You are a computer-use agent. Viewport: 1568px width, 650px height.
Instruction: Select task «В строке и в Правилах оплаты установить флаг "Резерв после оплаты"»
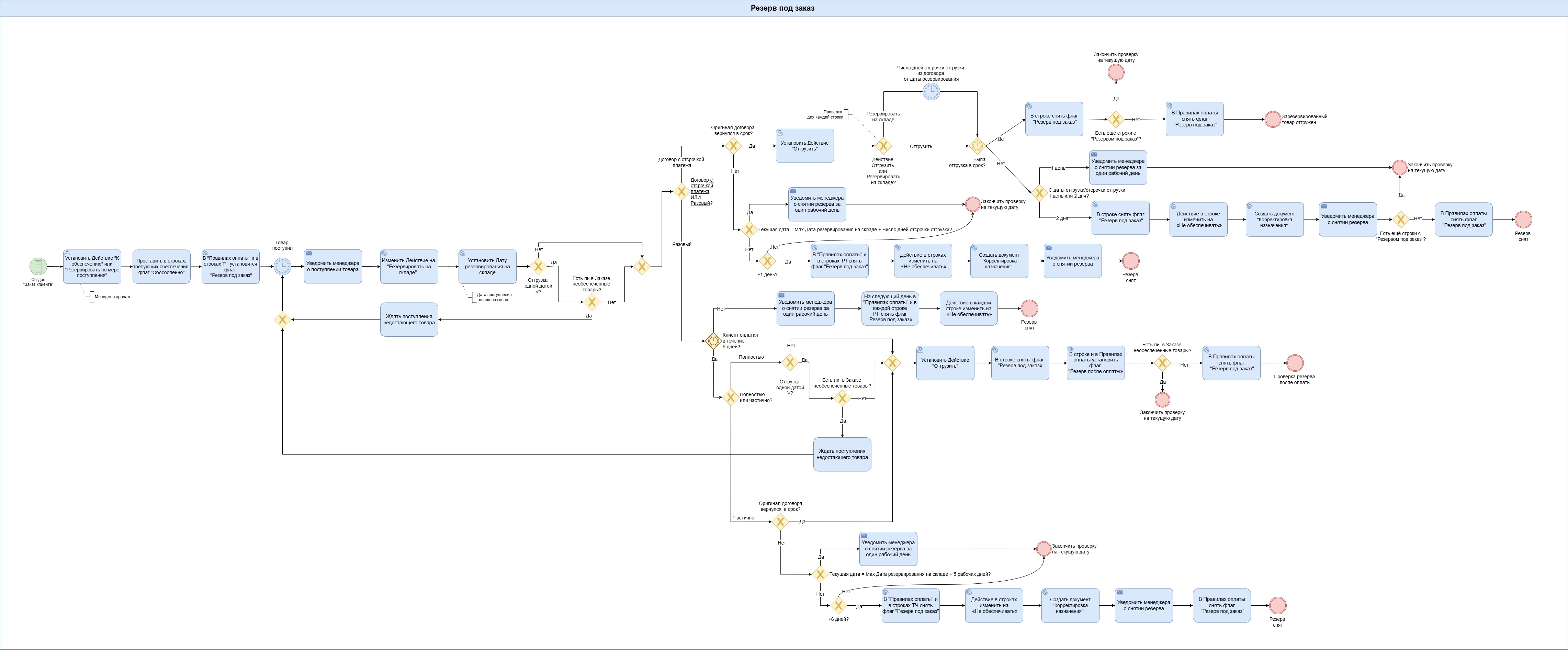tap(1096, 363)
